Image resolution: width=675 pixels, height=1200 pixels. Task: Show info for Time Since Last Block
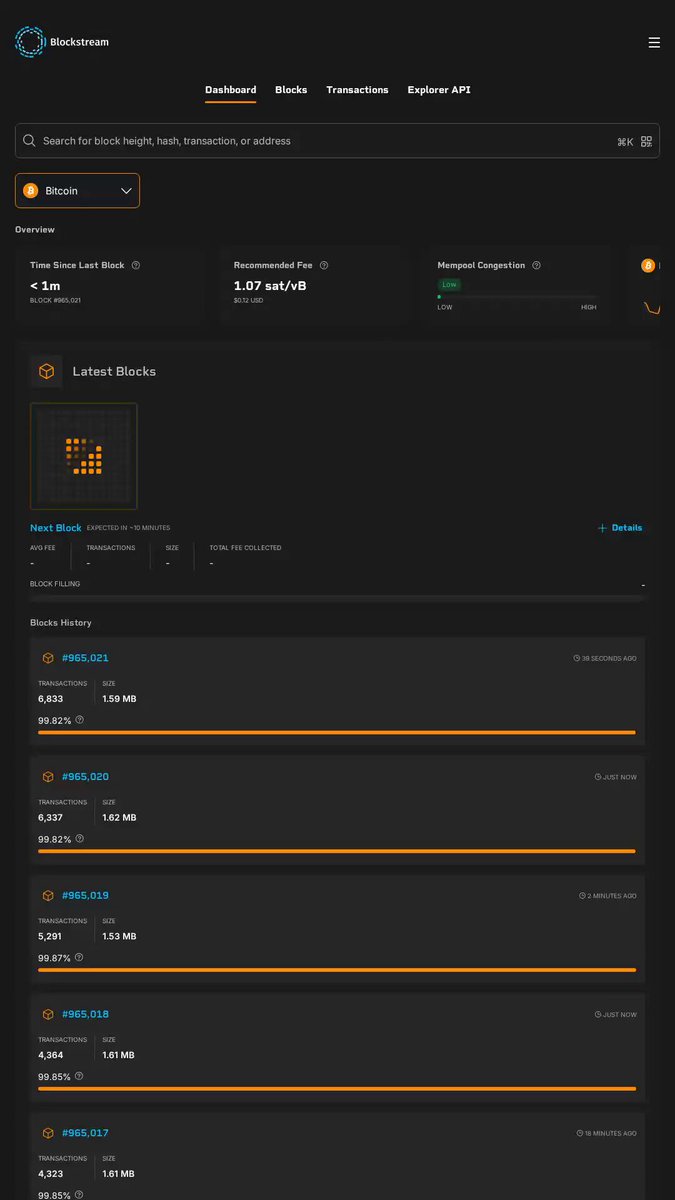pos(136,265)
